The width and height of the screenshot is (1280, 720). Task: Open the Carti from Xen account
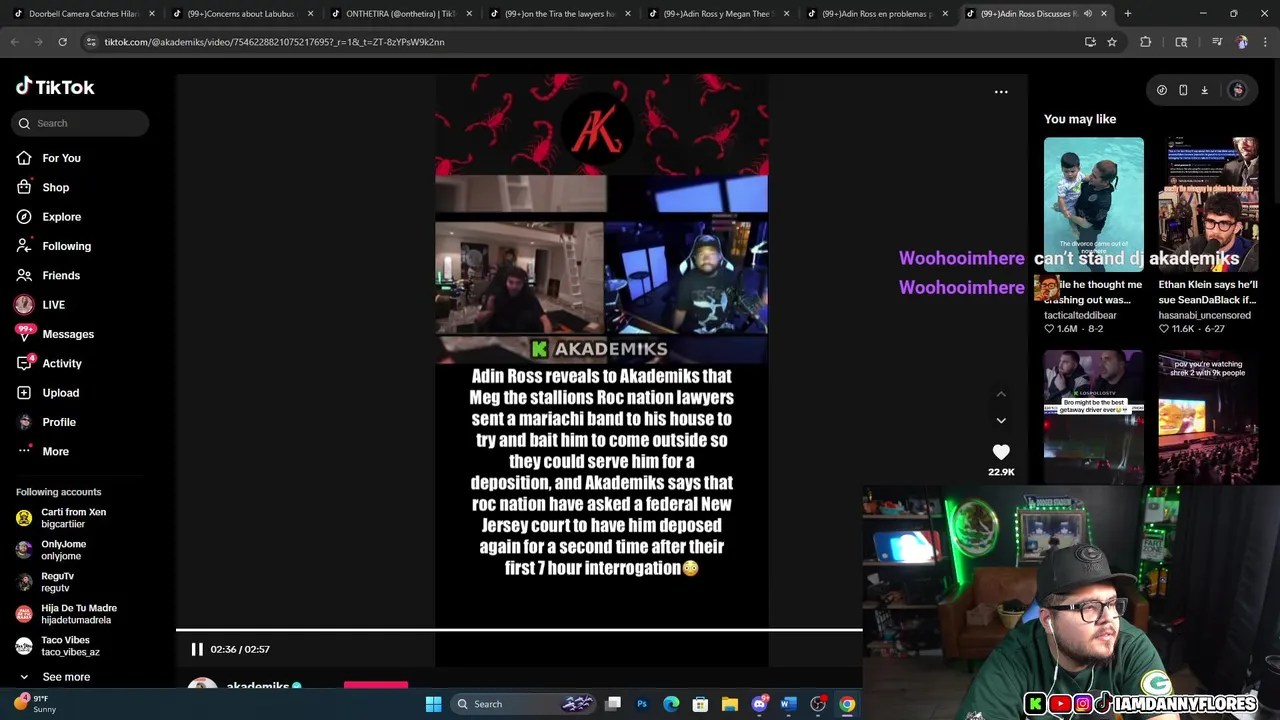point(62,518)
